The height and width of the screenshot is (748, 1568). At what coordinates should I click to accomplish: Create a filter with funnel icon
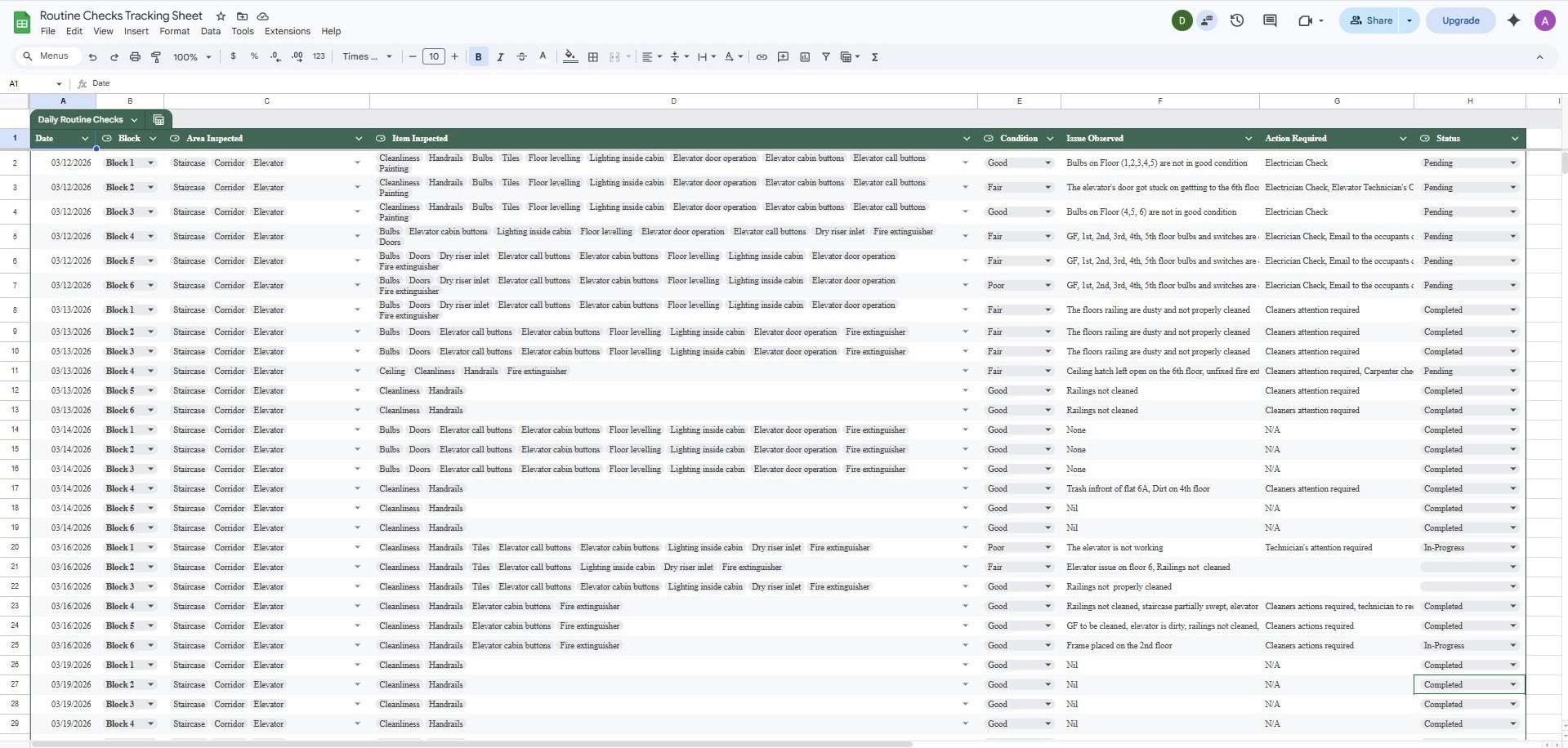826,57
